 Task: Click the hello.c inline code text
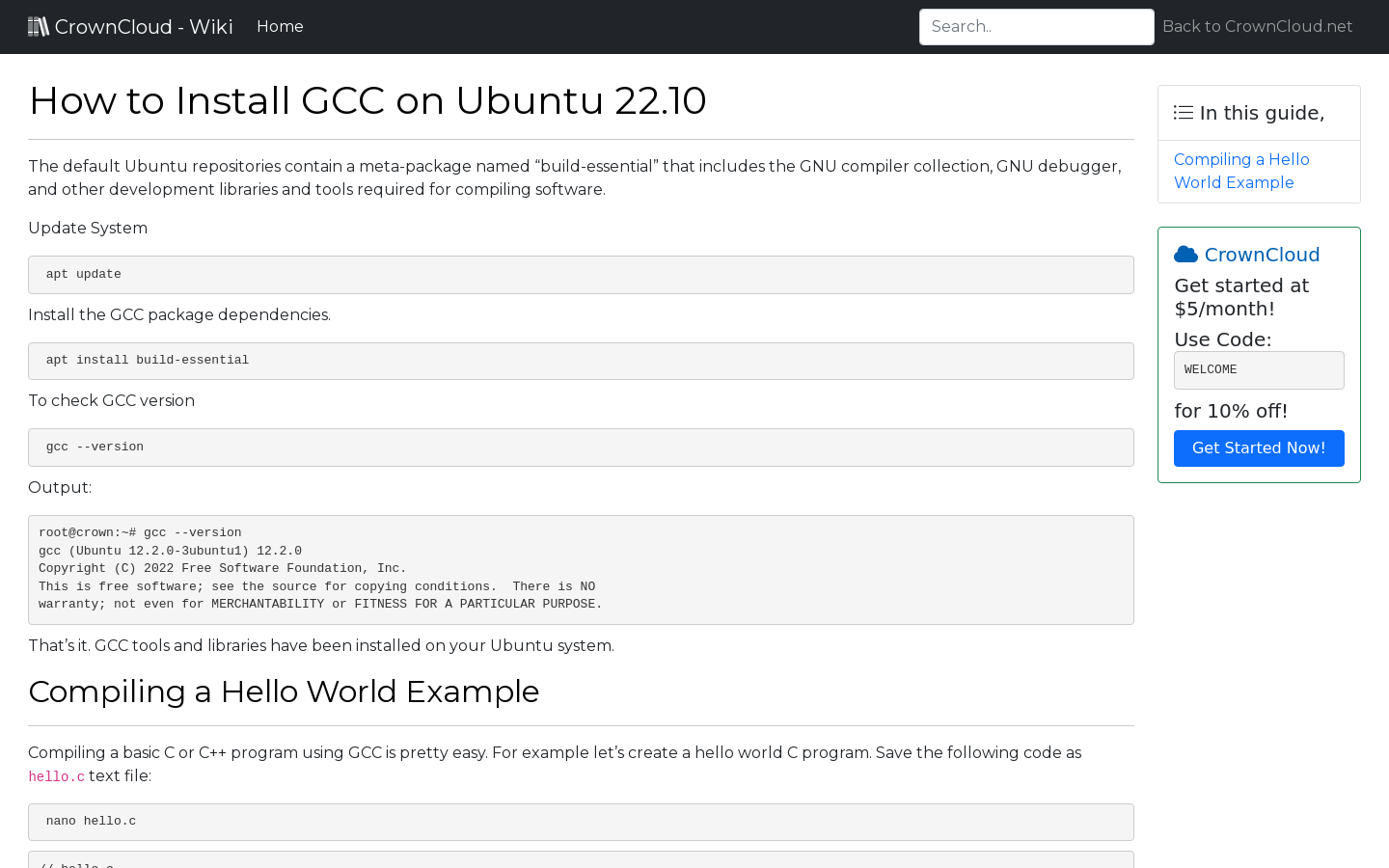click(x=56, y=776)
